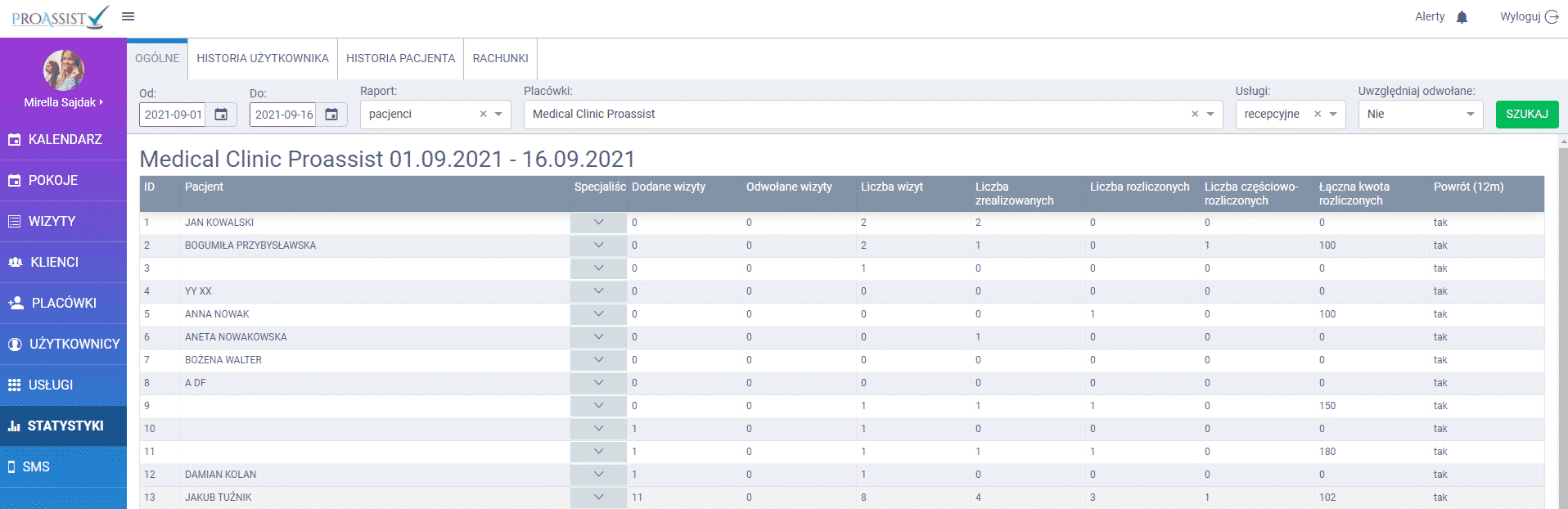Switch to Historia użytkownika tab
The width and height of the screenshot is (1568, 509).
point(263,59)
